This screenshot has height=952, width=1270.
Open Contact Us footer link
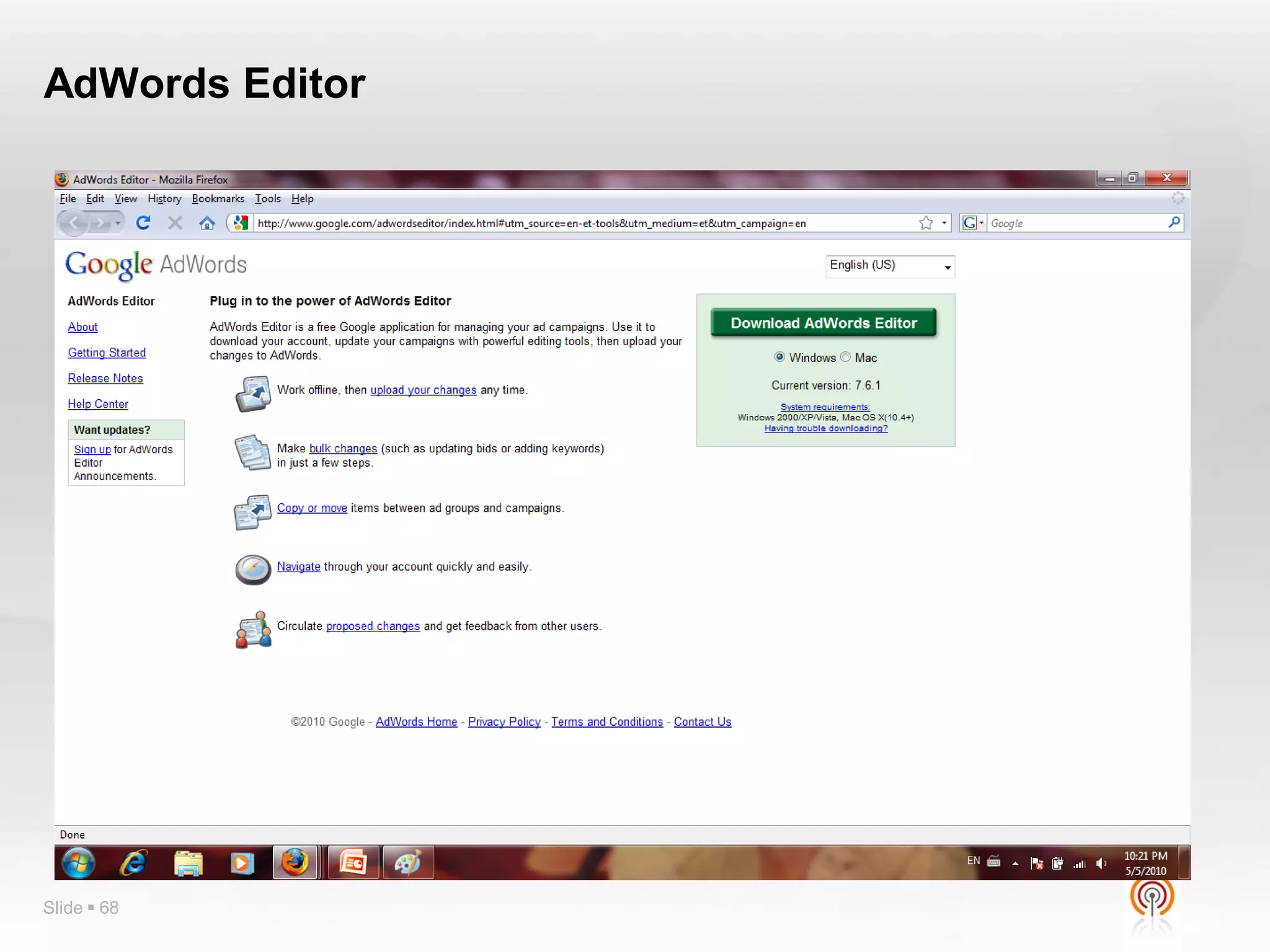pyautogui.click(x=703, y=722)
